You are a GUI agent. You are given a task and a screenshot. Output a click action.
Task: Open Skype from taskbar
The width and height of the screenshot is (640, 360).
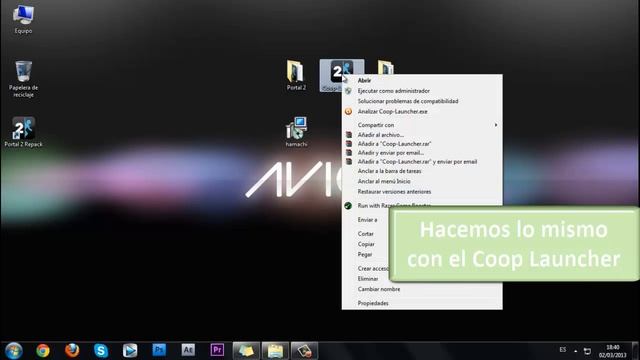[x=101, y=351]
